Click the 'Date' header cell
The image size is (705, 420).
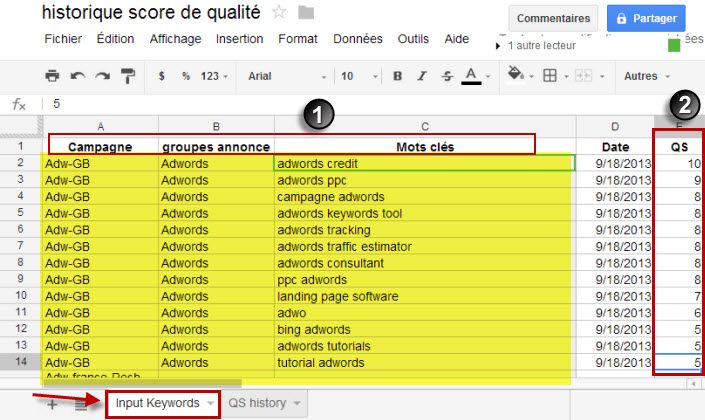(x=615, y=147)
